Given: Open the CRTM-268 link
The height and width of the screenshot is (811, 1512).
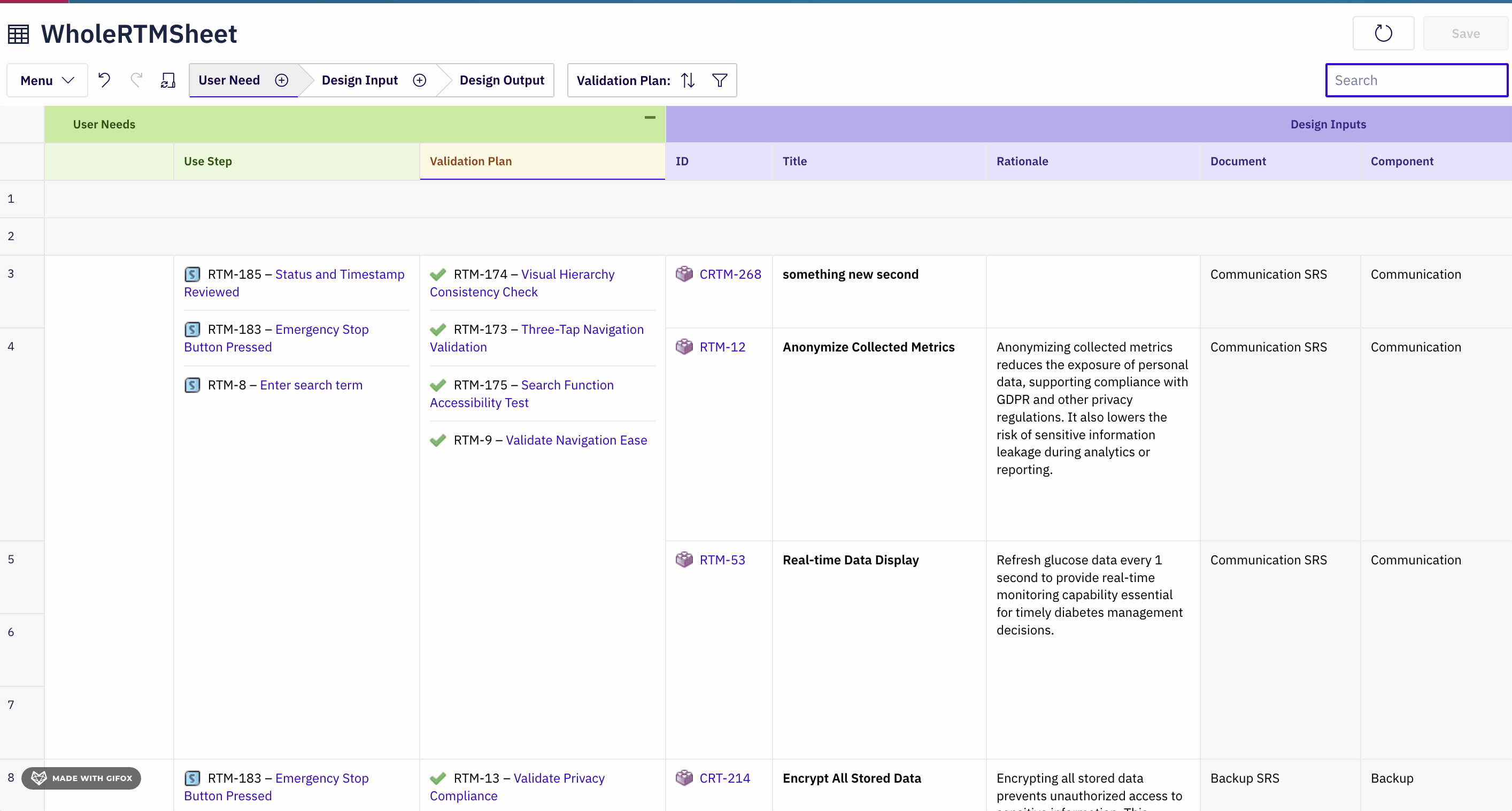Looking at the screenshot, I should pyautogui.click(x=730, y=274).
